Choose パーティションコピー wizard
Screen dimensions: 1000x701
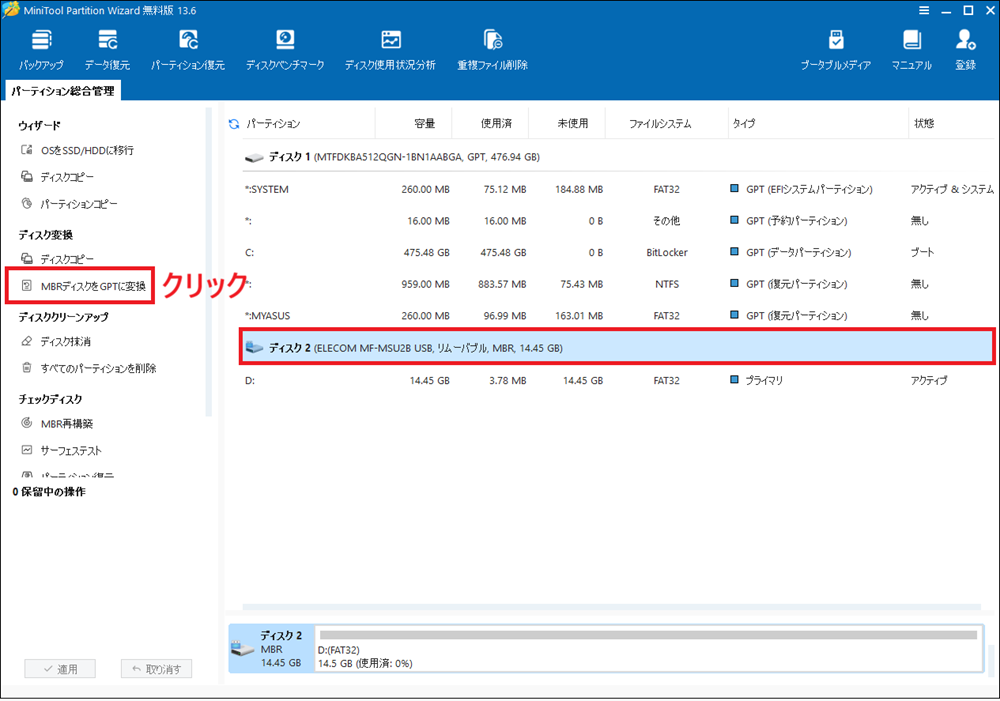tap(69, 203)
